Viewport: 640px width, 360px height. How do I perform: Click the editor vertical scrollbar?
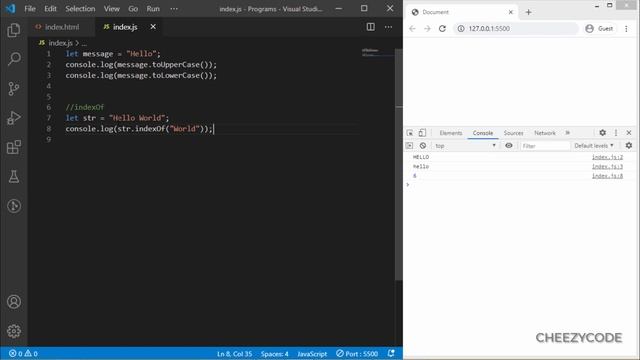tap(399, 163)
